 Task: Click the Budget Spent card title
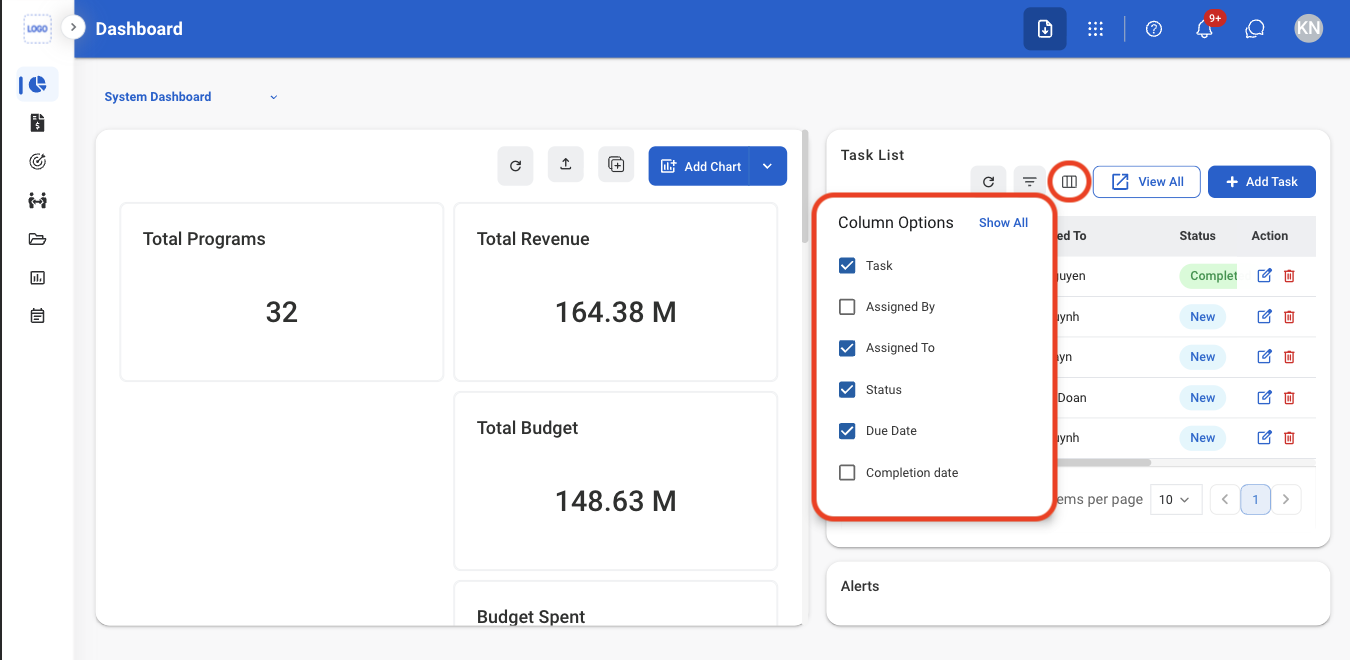pos(531,617)
